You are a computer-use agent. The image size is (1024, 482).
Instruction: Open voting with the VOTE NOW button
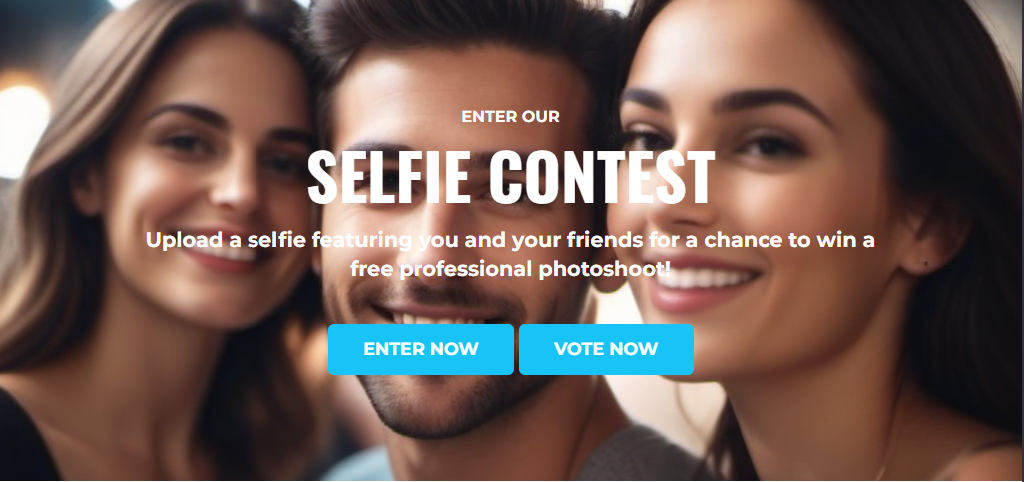(x=606, y=349)
